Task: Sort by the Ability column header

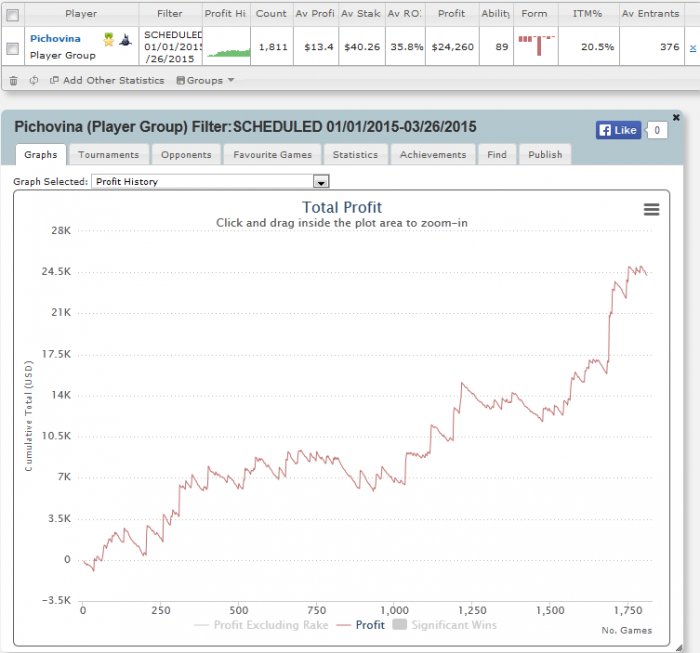Action: pos(496,14)
